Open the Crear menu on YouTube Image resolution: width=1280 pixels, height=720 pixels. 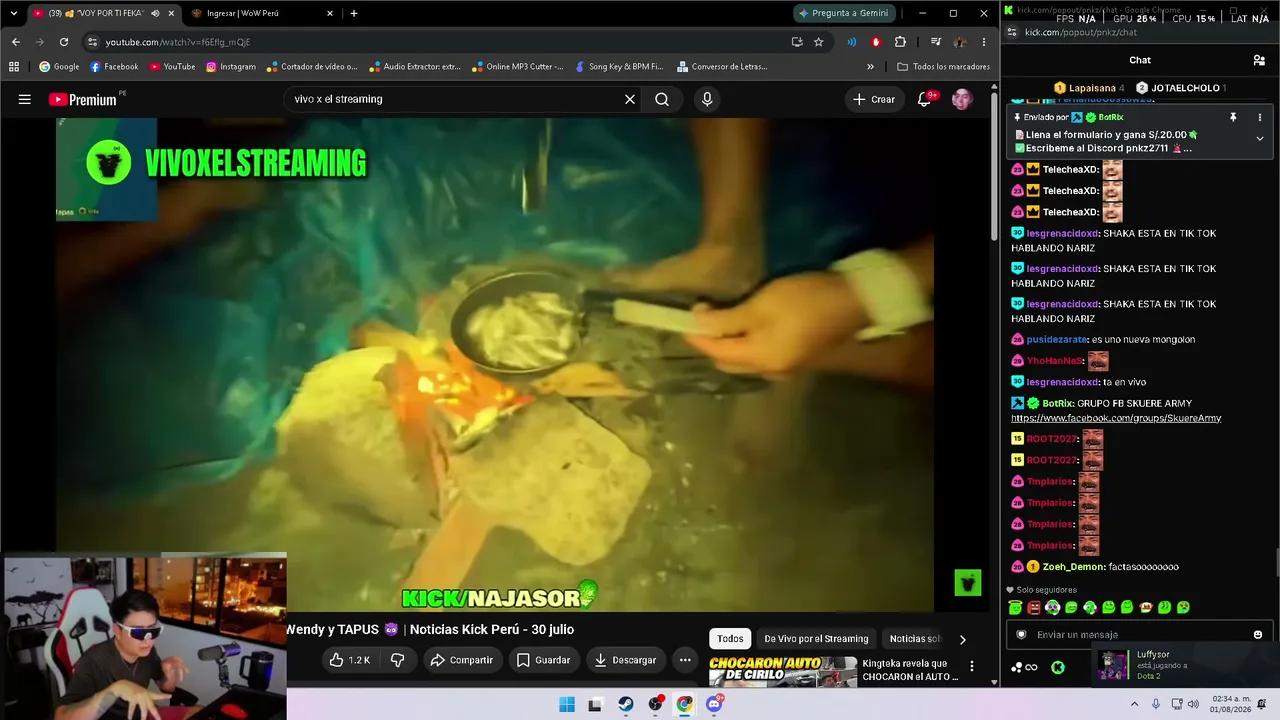874,99
